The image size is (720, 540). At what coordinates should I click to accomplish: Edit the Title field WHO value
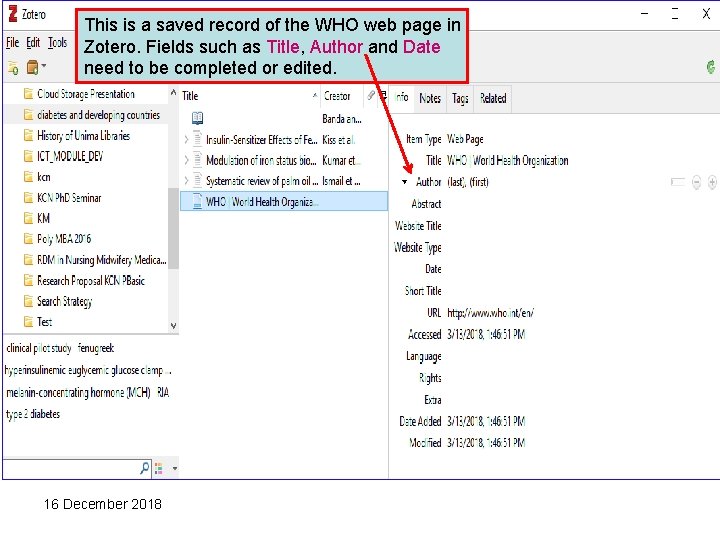click(507, 160)
